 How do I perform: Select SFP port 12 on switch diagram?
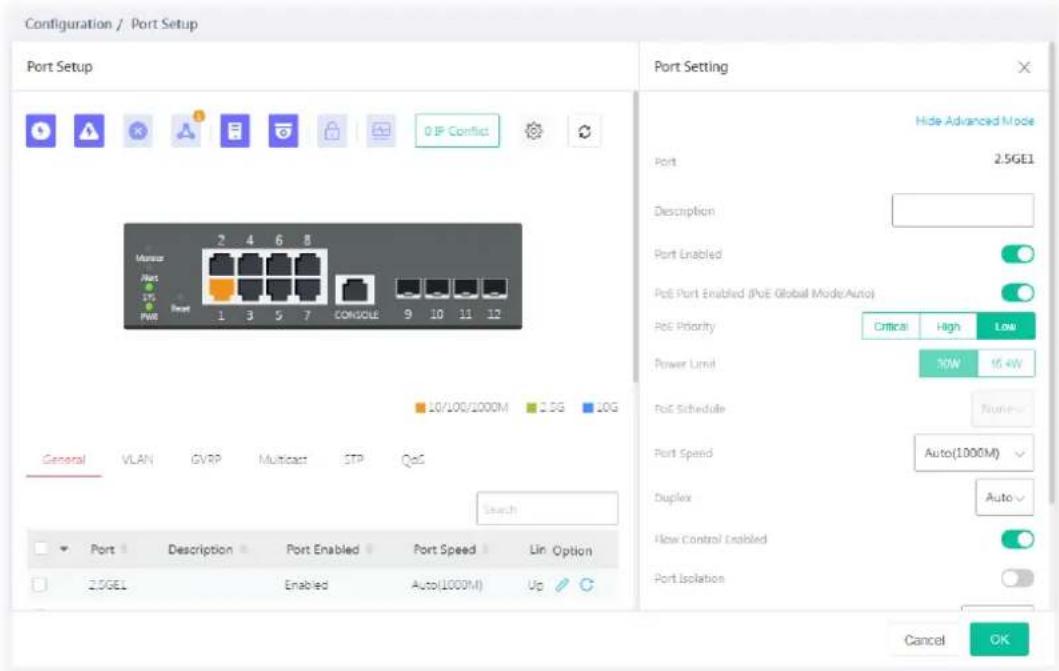[494, 288]
